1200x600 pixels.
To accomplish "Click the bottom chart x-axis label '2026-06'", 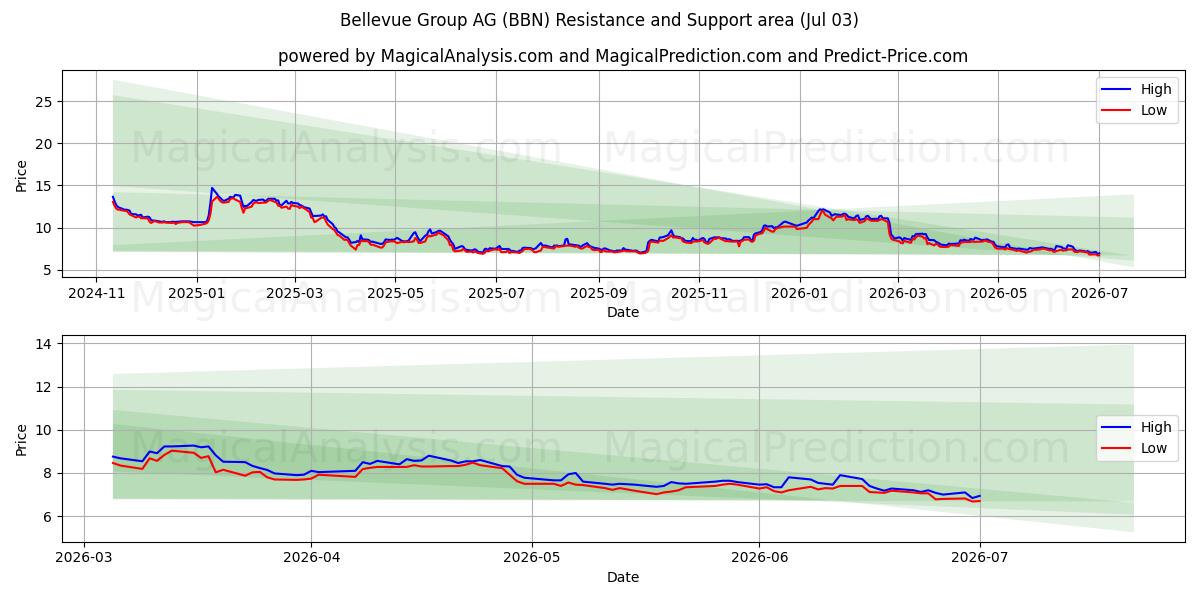I will click(759, 558).
